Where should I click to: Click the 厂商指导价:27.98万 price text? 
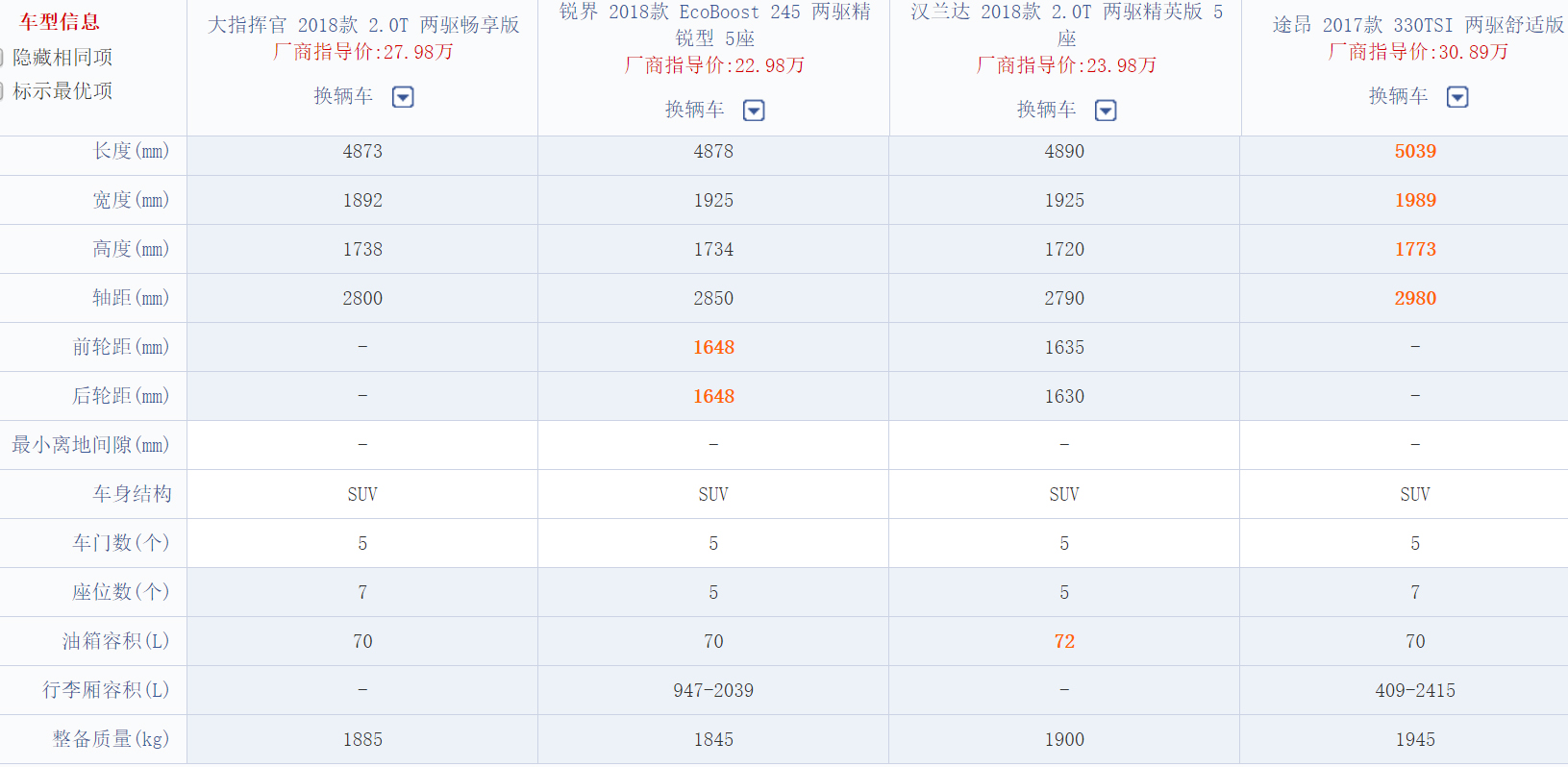coord(363,52)
